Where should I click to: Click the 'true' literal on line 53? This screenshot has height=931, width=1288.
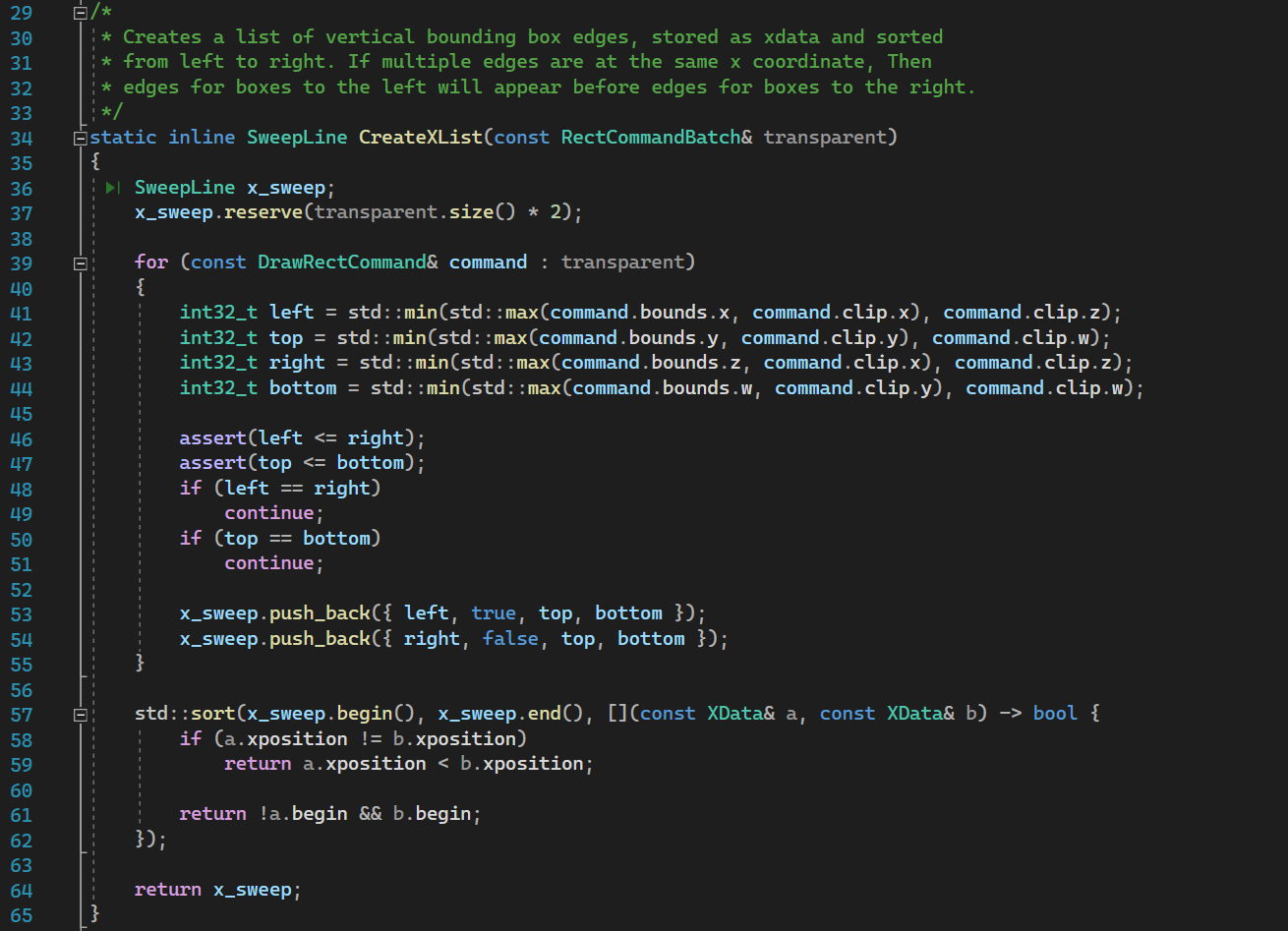click(494, 613)
